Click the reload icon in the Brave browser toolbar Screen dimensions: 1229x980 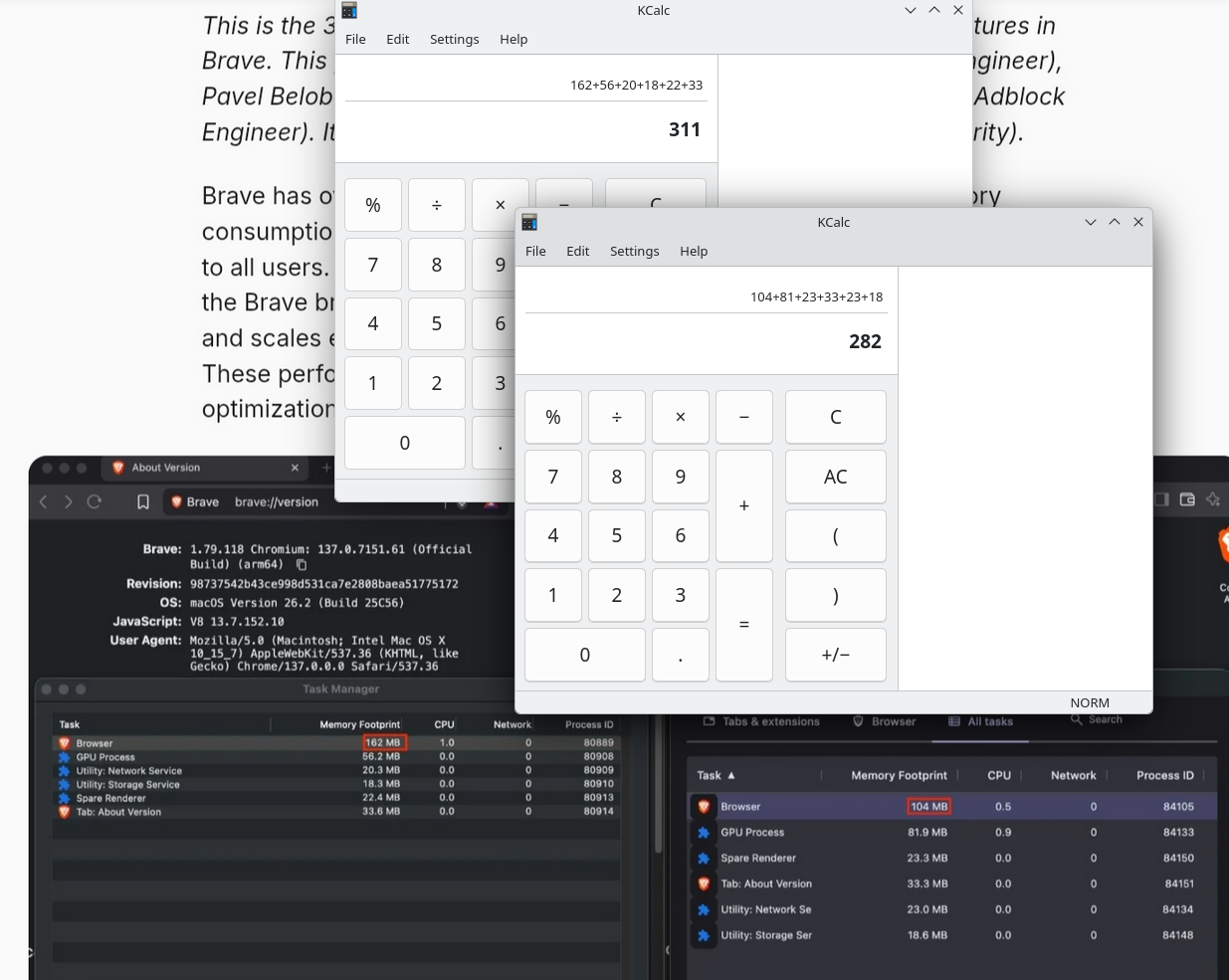click(x=95, y=501)
